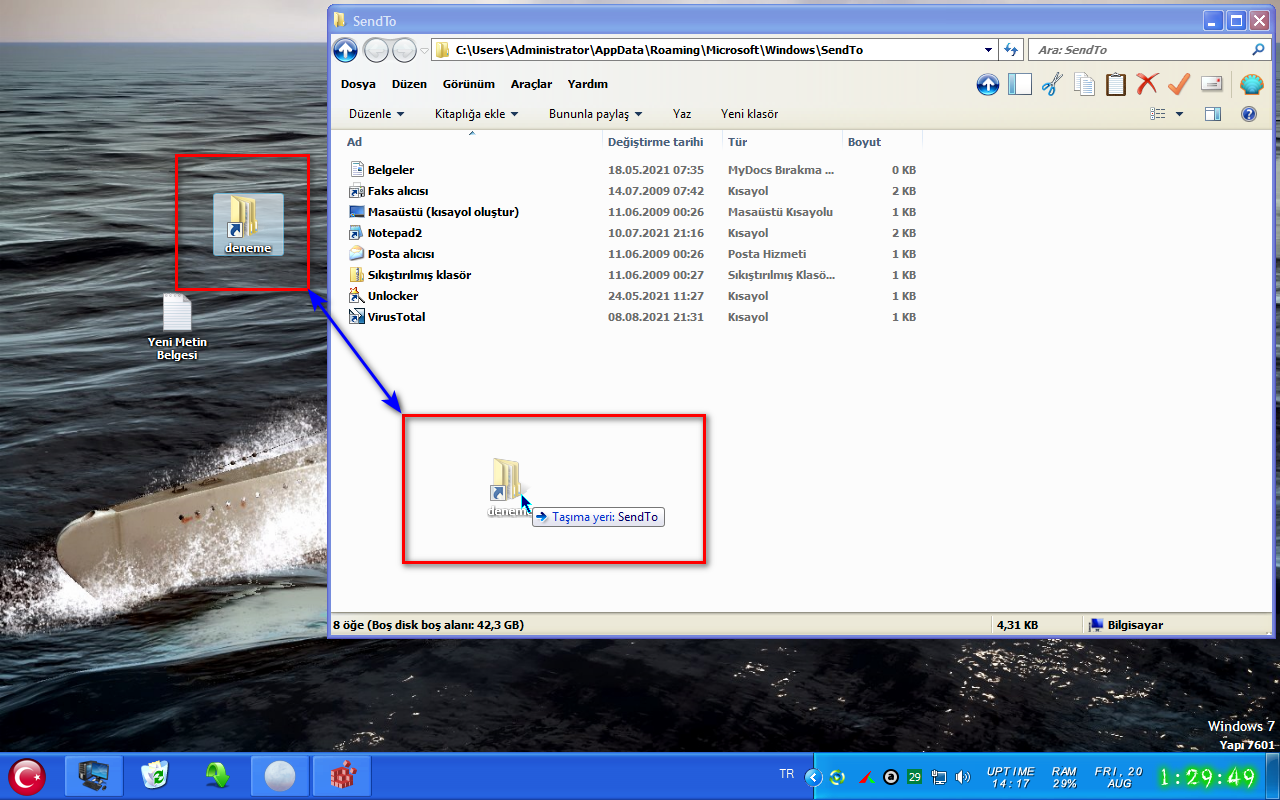1280x800 pixels.
Task: Click the speaker volume tray icon
Action: (963, 777)
